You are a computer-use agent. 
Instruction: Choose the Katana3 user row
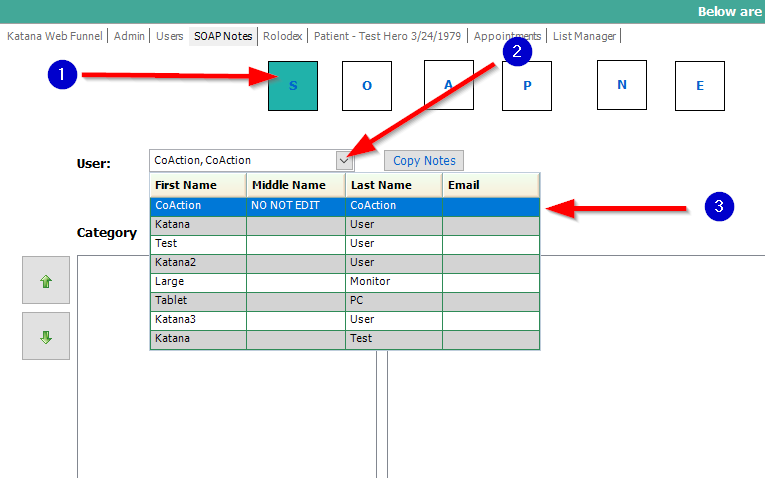(x=345, y=320)
